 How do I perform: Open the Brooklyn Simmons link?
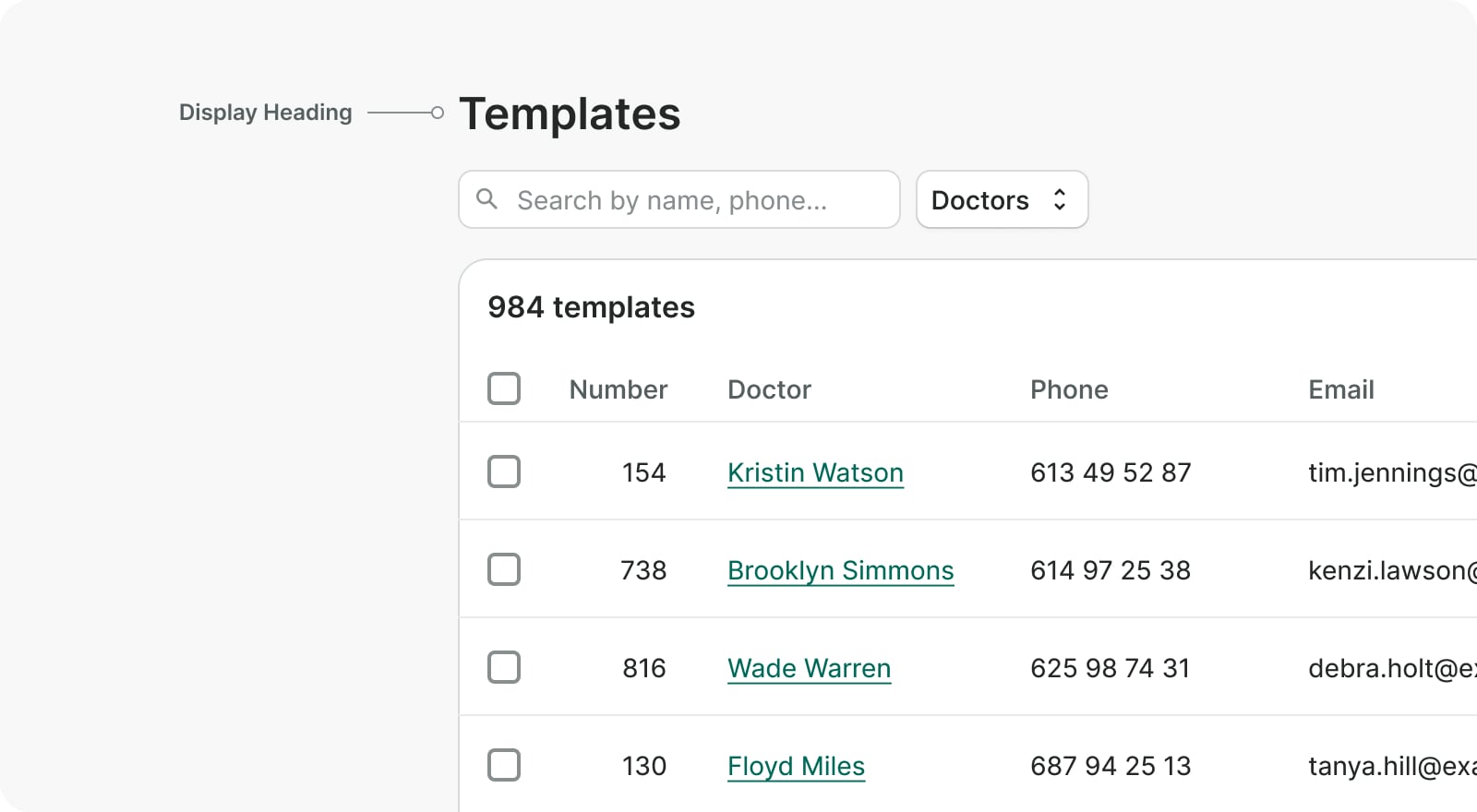point(840,570)
